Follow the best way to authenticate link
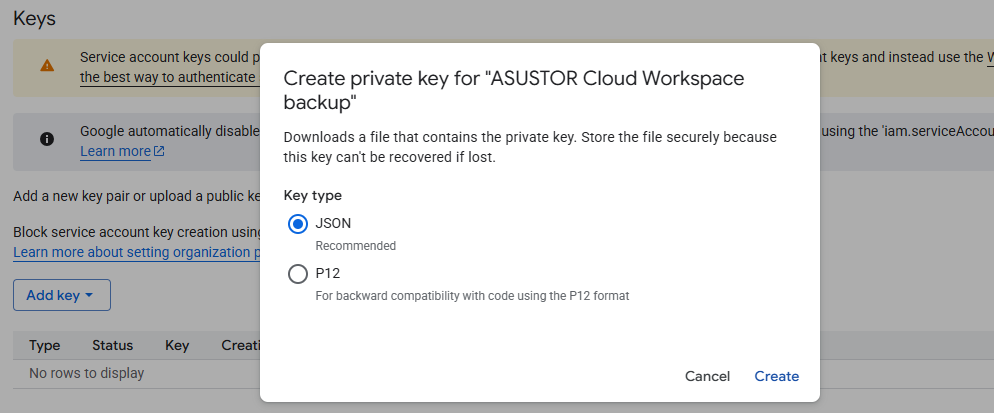 pos(170,77)
